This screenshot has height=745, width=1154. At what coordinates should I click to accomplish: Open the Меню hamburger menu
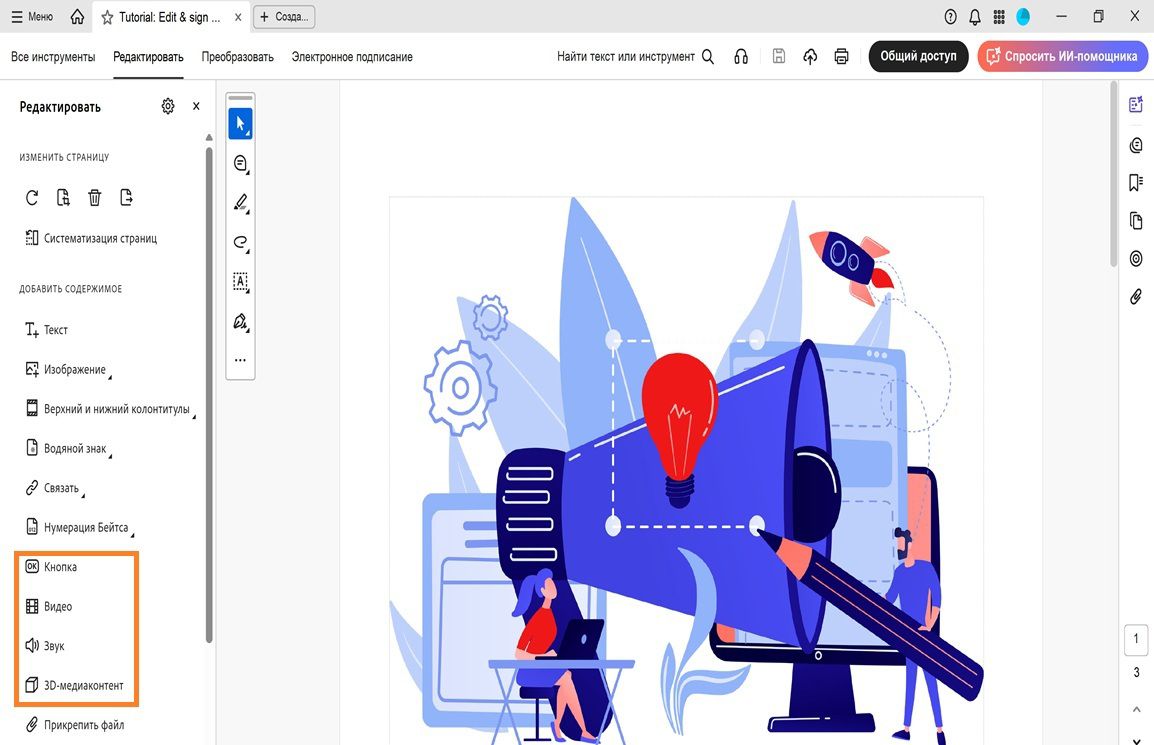click(x=32, y=16)
